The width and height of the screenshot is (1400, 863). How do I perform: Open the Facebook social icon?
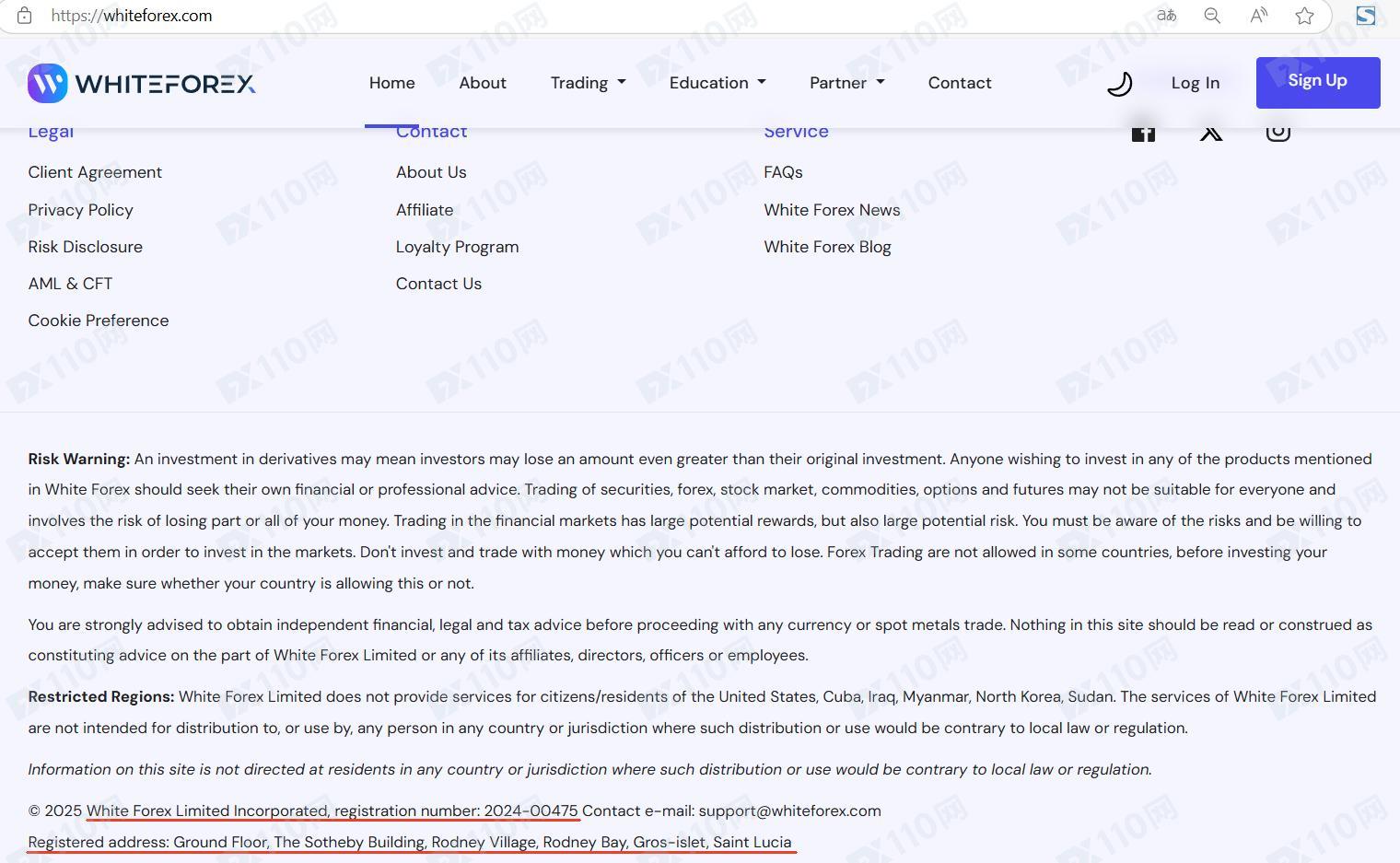click(x=1143, y=134)
